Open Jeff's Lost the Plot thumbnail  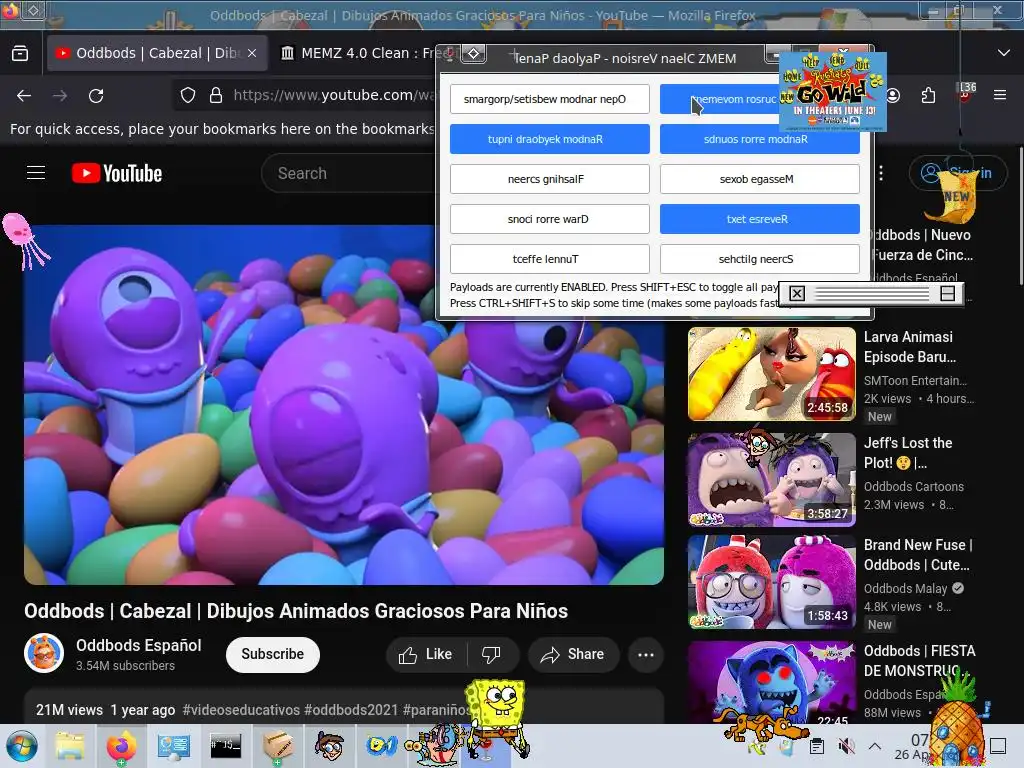point(772,480)
